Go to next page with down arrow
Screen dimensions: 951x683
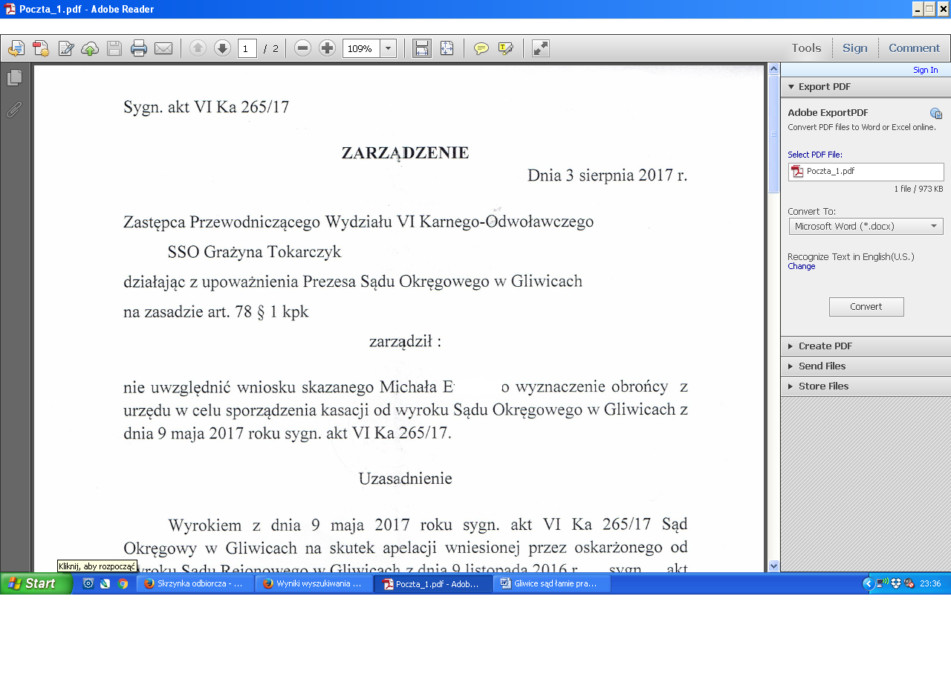coord(222,48)
